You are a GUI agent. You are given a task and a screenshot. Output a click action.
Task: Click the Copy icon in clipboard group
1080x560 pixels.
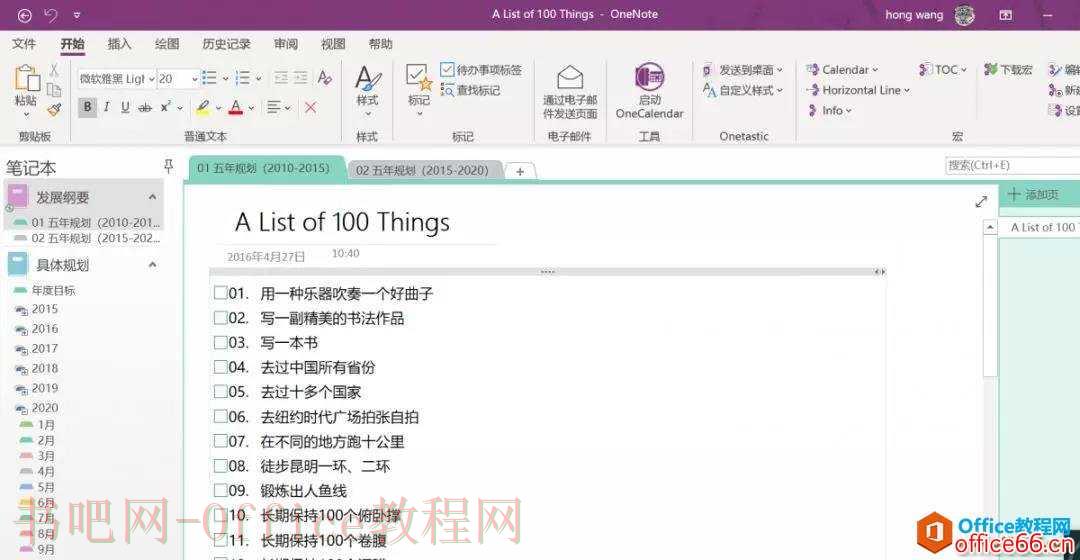[54, 89]
